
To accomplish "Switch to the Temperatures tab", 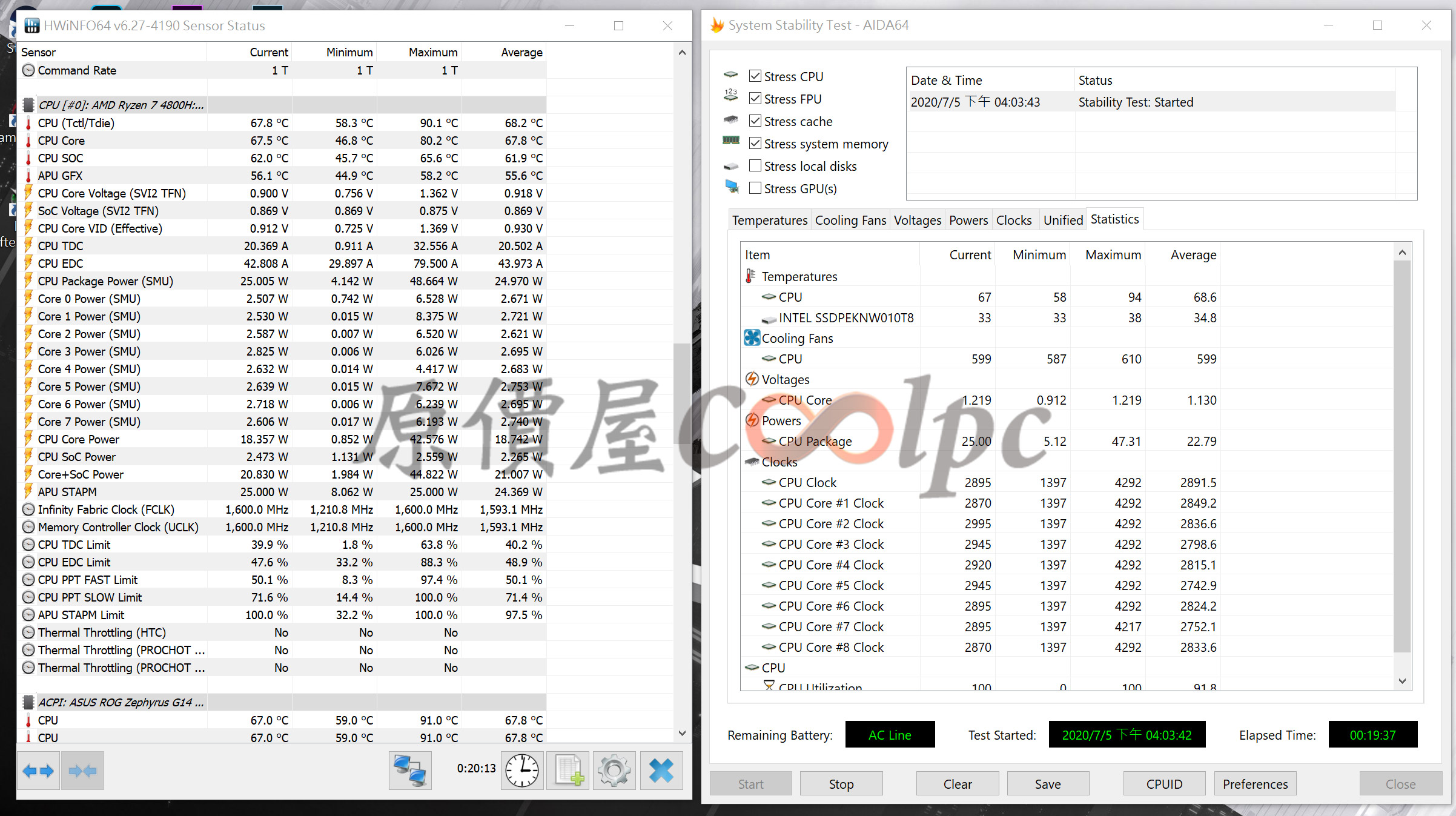I will pyautogui.click(x=769, y=220).
